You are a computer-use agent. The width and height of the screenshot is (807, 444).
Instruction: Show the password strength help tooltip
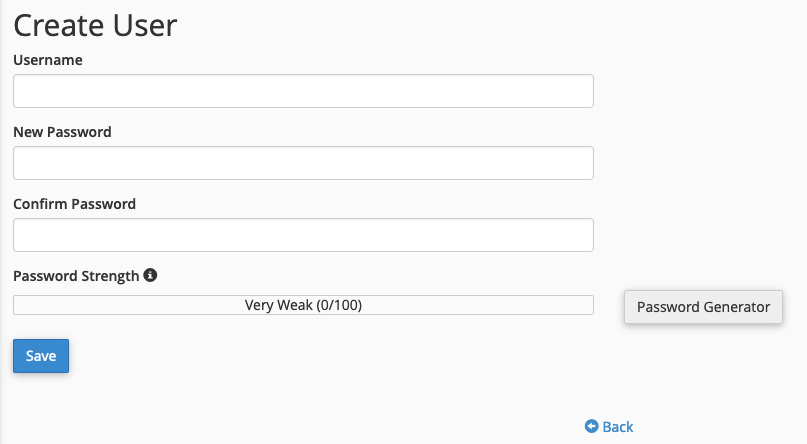coord(151,275)
